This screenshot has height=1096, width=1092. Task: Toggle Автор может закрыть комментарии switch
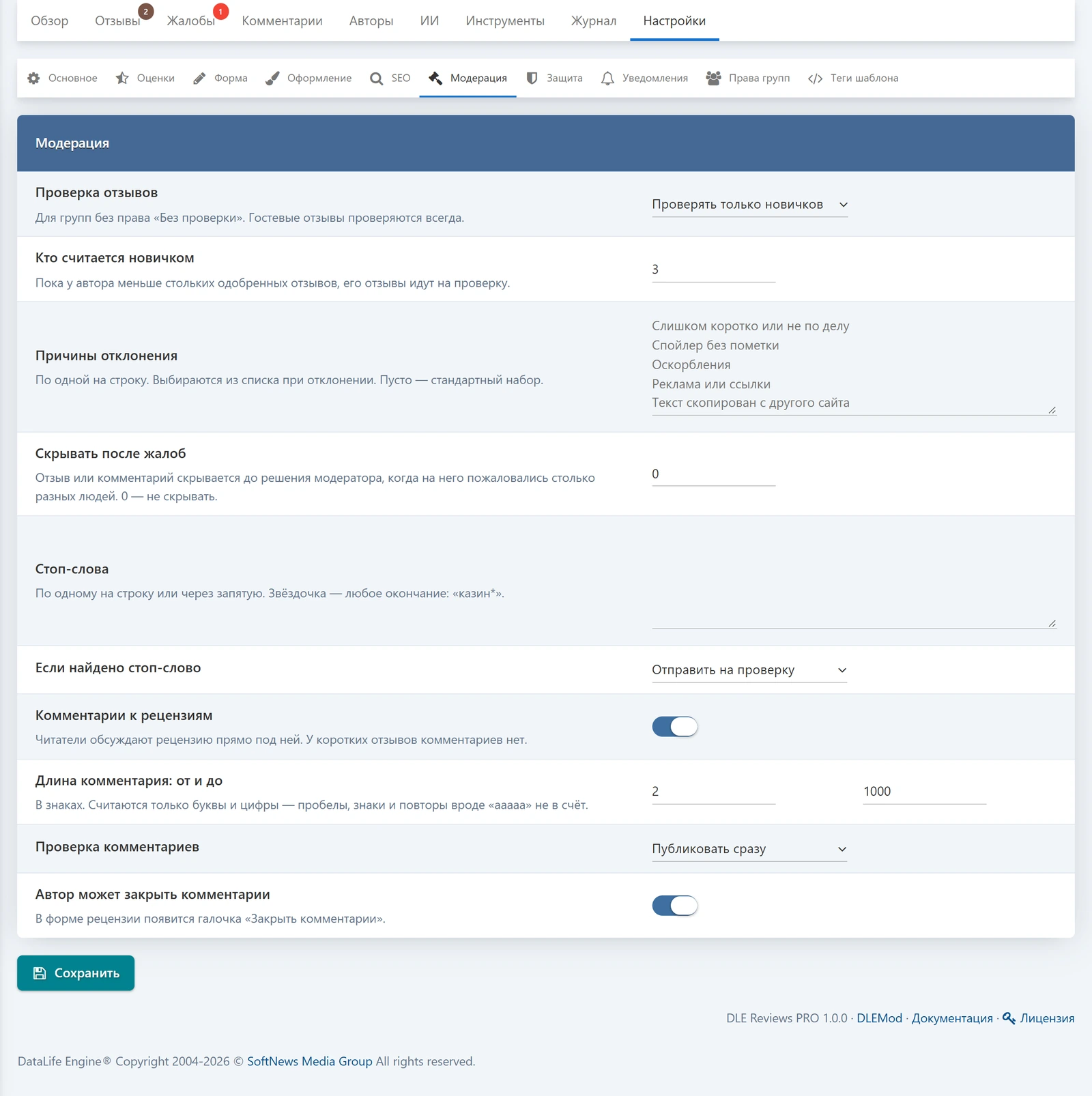point(675,906)
